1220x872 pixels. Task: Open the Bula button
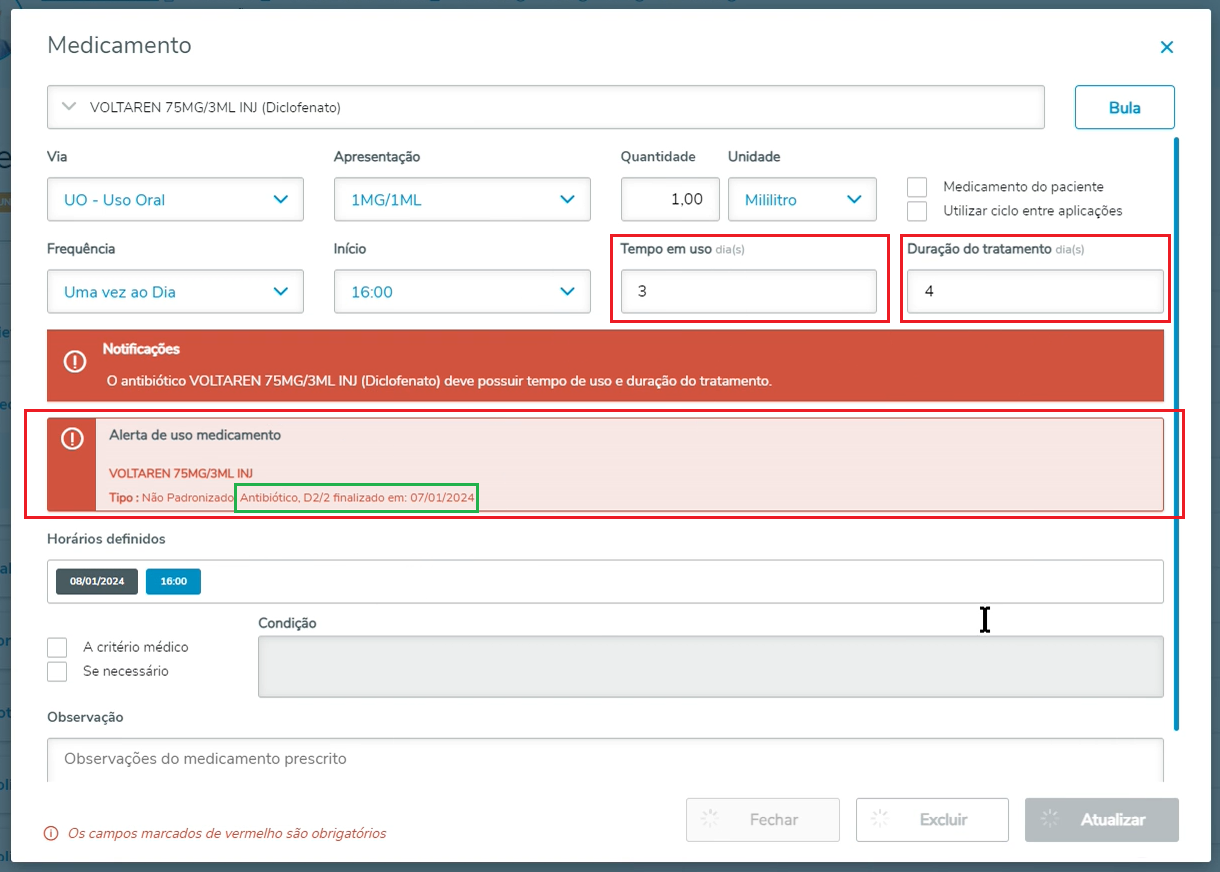1124,107
